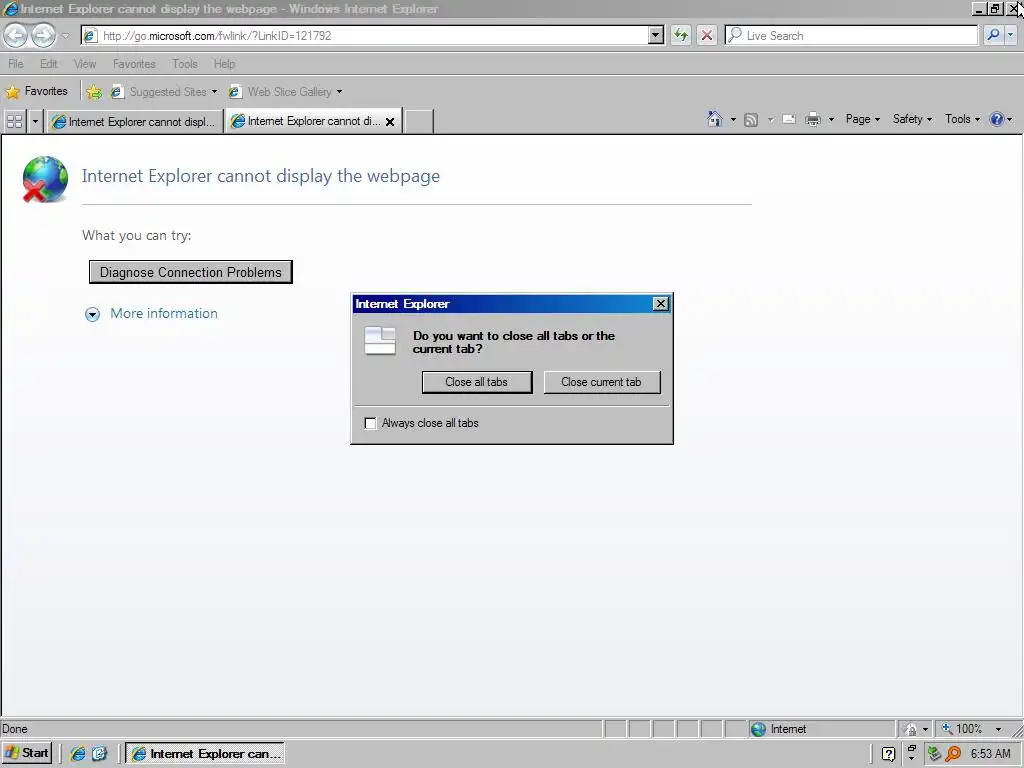Click the Forward navigation arrow
The width and height of the screenshot is (1024, 768).
pos(43,35)
